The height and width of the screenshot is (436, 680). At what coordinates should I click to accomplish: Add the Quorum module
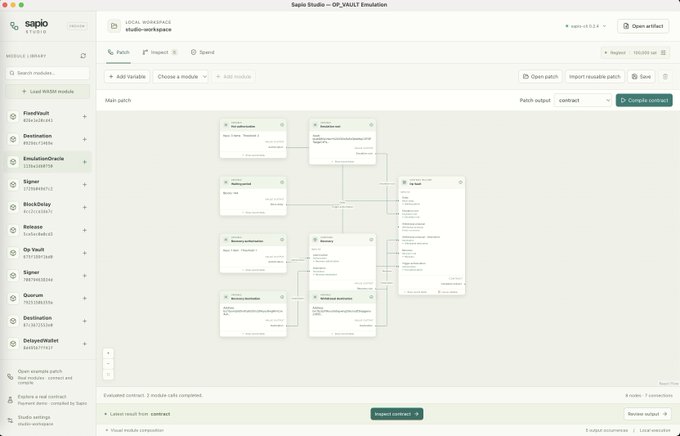point(85,298)
